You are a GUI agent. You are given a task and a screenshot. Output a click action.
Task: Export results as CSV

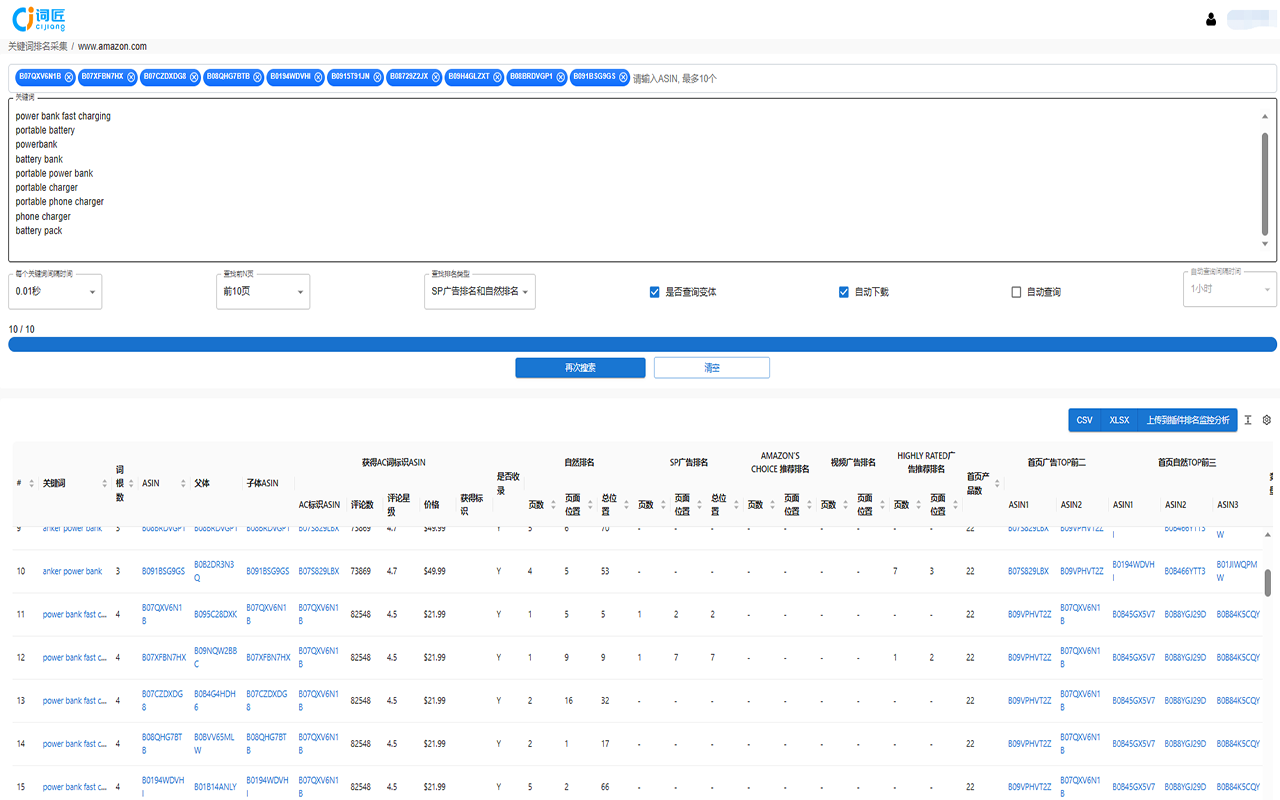1084,420
